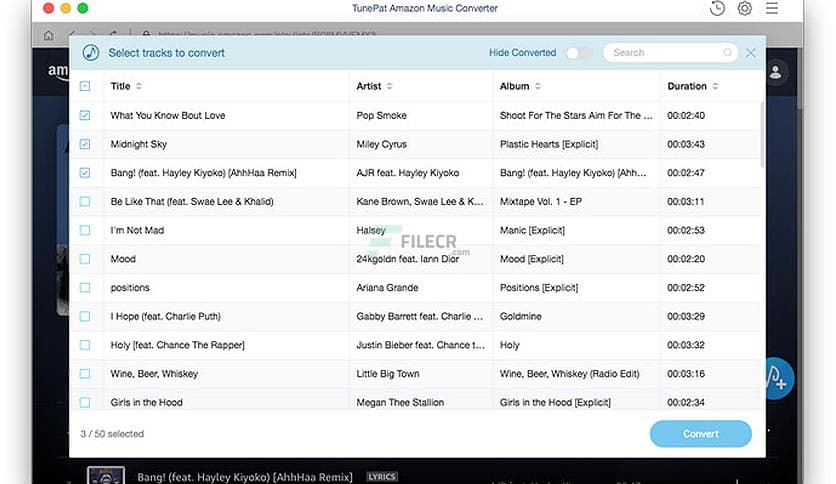The width and height of the screenshot is (836, 484).
Task: Click the search magnifier icon in Search box
Action: (727, 52)
